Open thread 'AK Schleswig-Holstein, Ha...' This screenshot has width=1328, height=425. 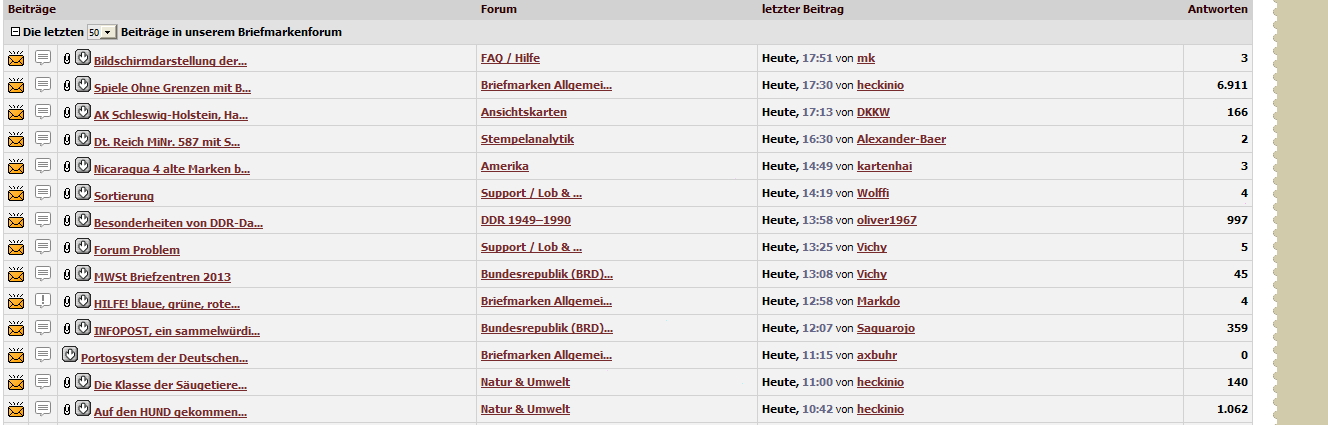click(x=172, y=114)
